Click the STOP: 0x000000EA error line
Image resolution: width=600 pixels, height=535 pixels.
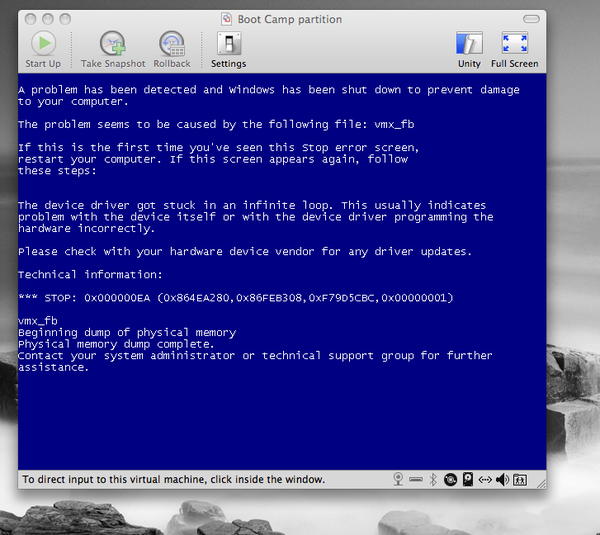[235, 298]
